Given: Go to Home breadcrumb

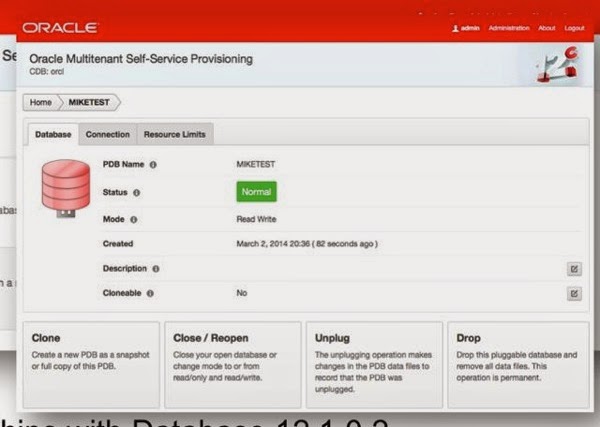Looking at the screenshot, I should [x=41, y=102].
